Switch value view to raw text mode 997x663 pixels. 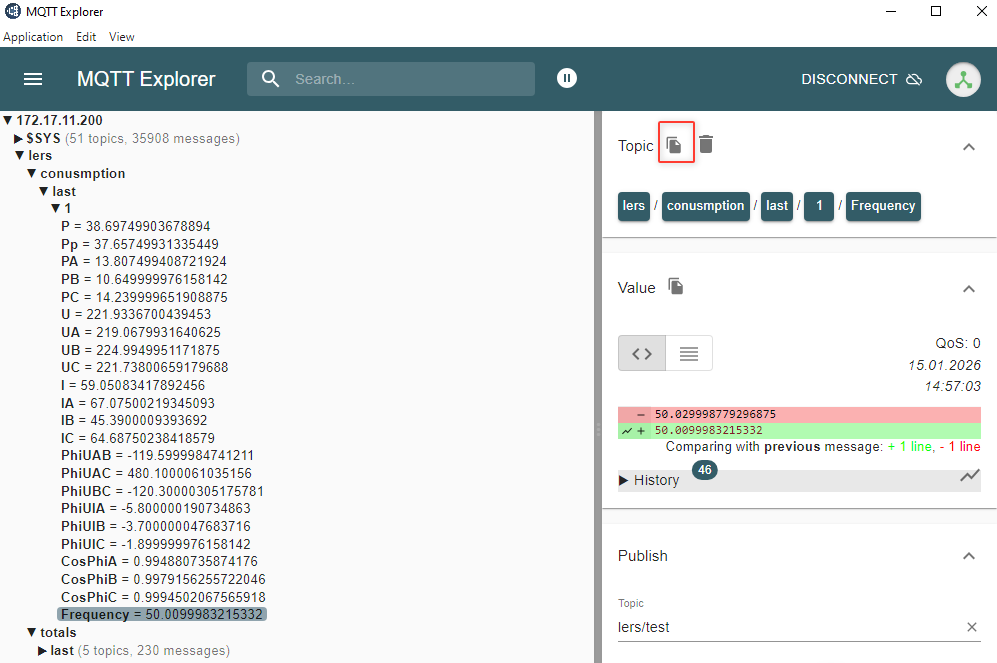pos(688,353)
